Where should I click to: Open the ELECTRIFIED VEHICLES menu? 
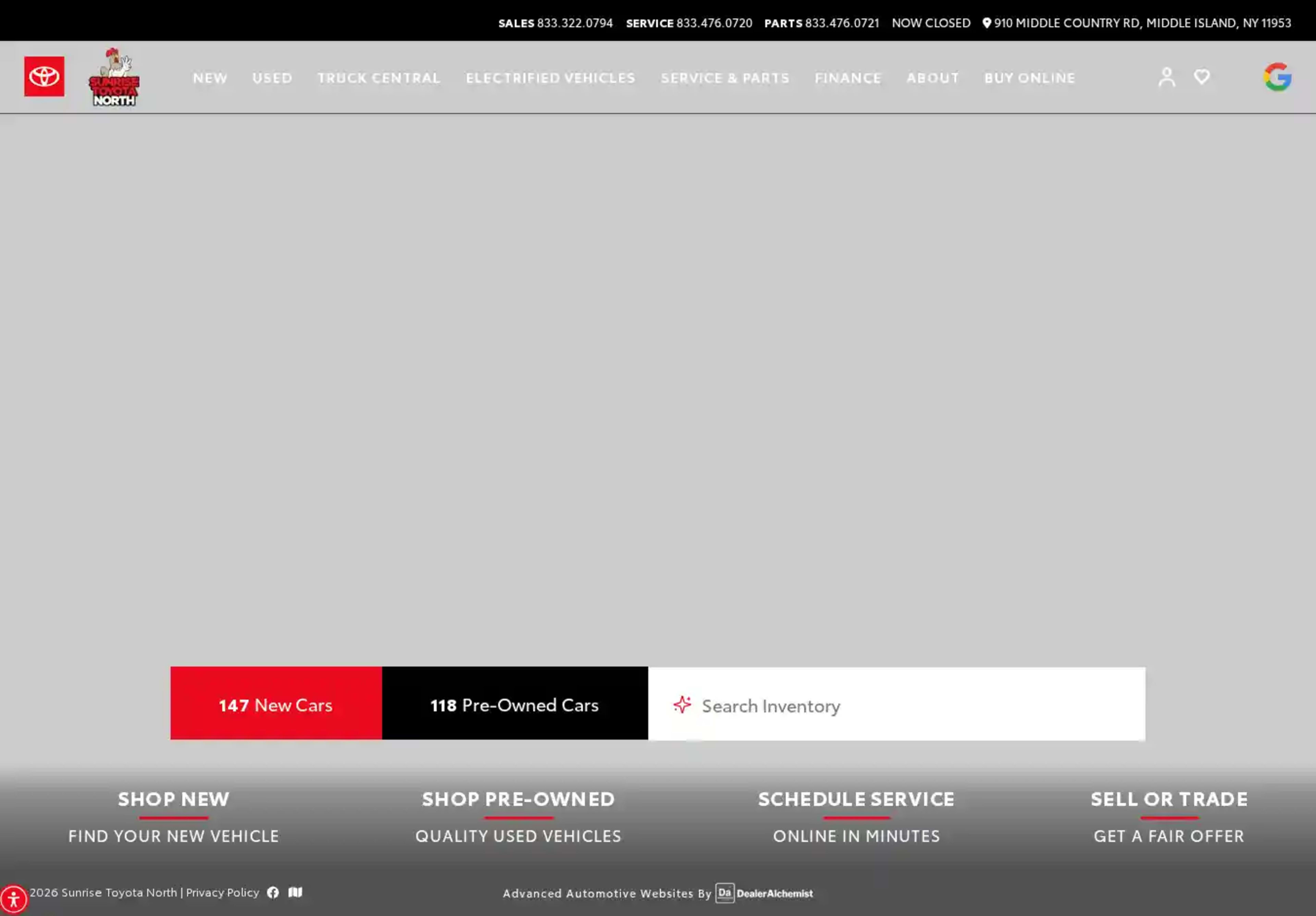coord(550,78)
